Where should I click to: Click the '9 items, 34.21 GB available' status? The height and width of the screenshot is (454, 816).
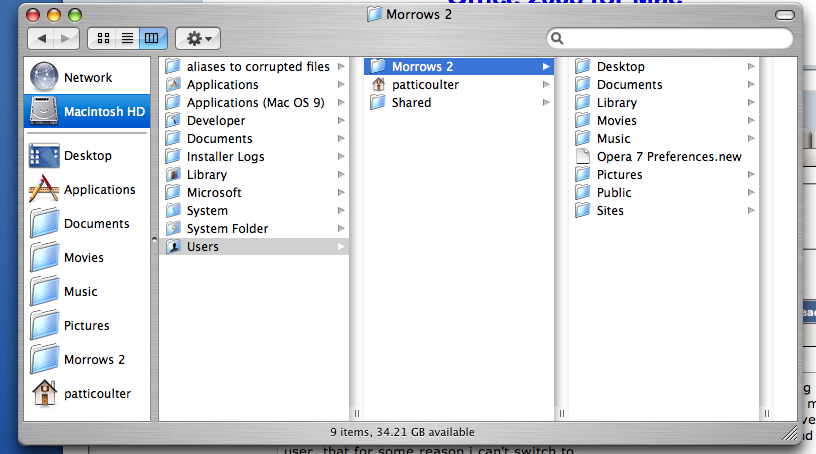pyautogui.click(x=402, y=432)
